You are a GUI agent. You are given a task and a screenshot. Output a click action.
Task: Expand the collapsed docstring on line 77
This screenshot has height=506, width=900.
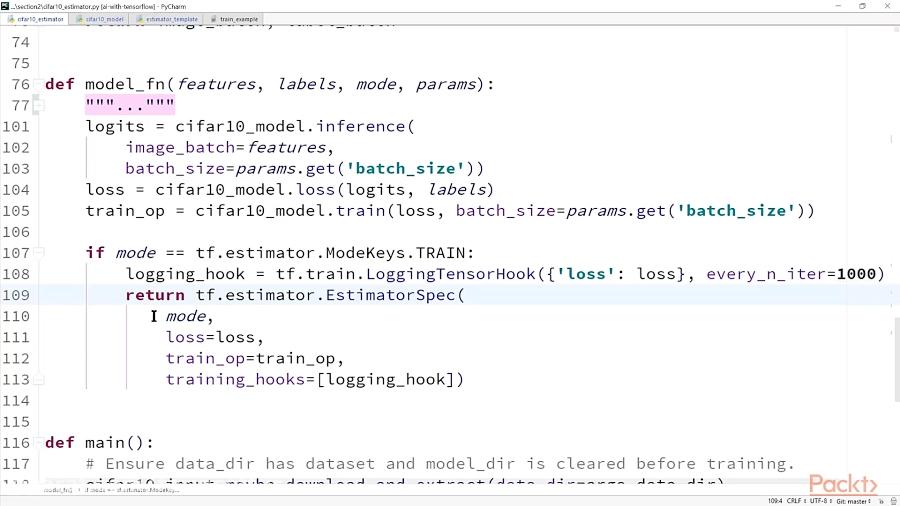click(40, 106)
